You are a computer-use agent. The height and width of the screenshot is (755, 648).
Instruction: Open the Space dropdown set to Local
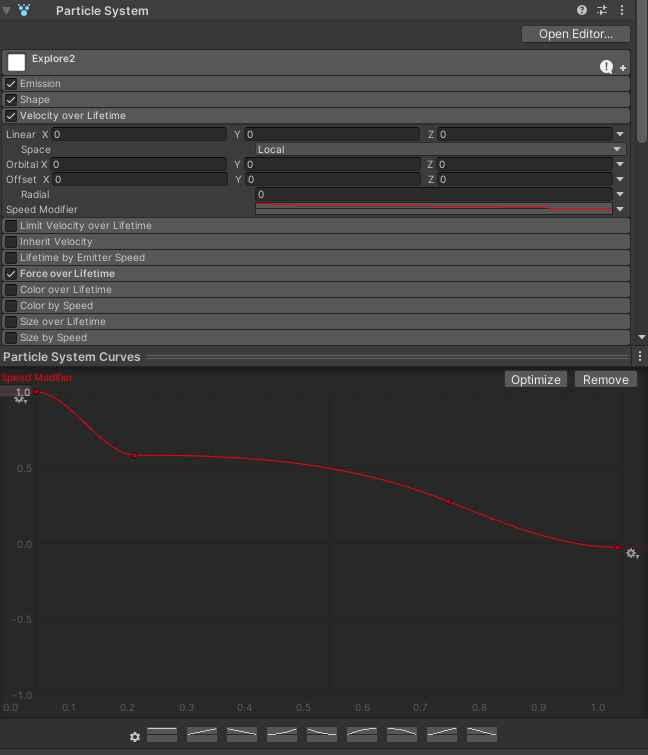441,149
